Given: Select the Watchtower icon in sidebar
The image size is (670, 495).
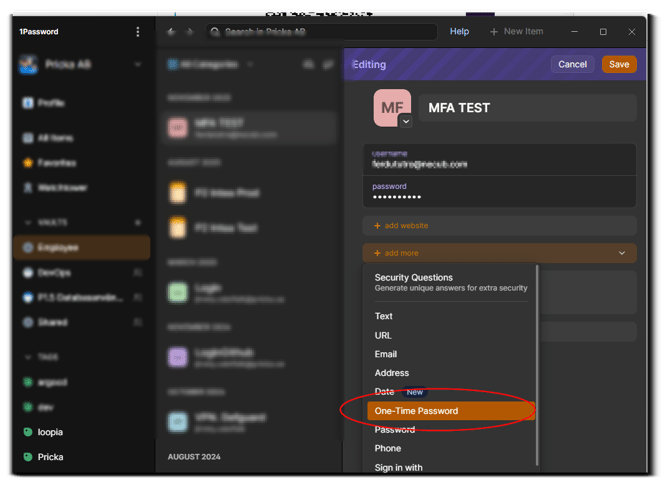Looking at the screenshot, I should pos(29,188).
